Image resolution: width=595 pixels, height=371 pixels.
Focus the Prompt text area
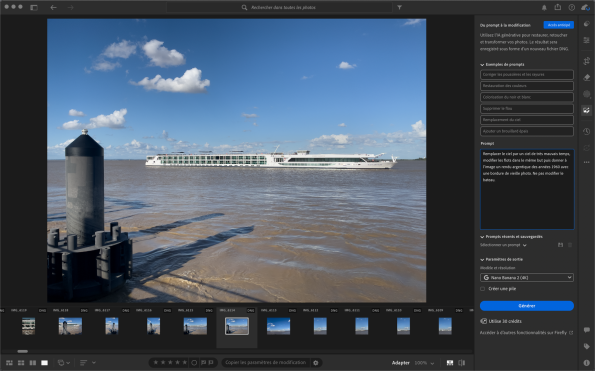(527, 189)
